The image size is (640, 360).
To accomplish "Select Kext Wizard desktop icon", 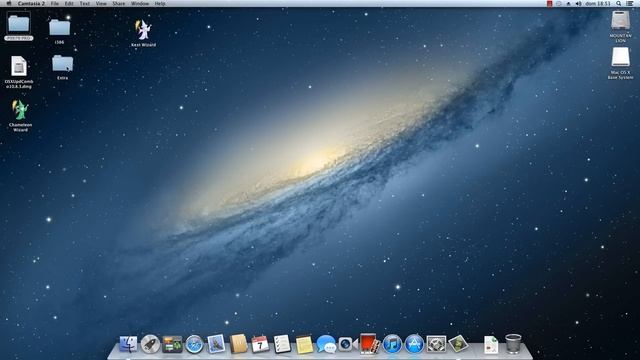I will [x=143, y=33].
